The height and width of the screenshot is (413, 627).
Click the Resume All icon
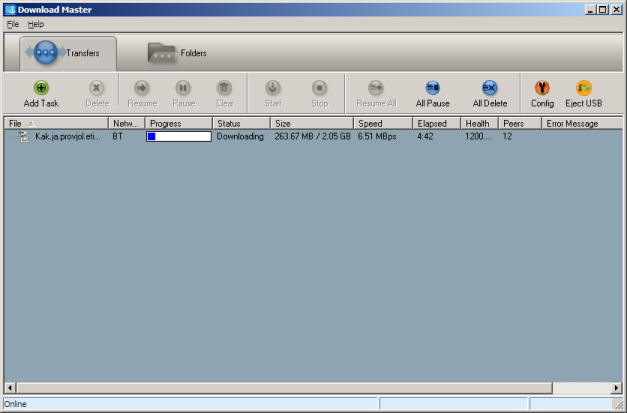tap(376, 88)
